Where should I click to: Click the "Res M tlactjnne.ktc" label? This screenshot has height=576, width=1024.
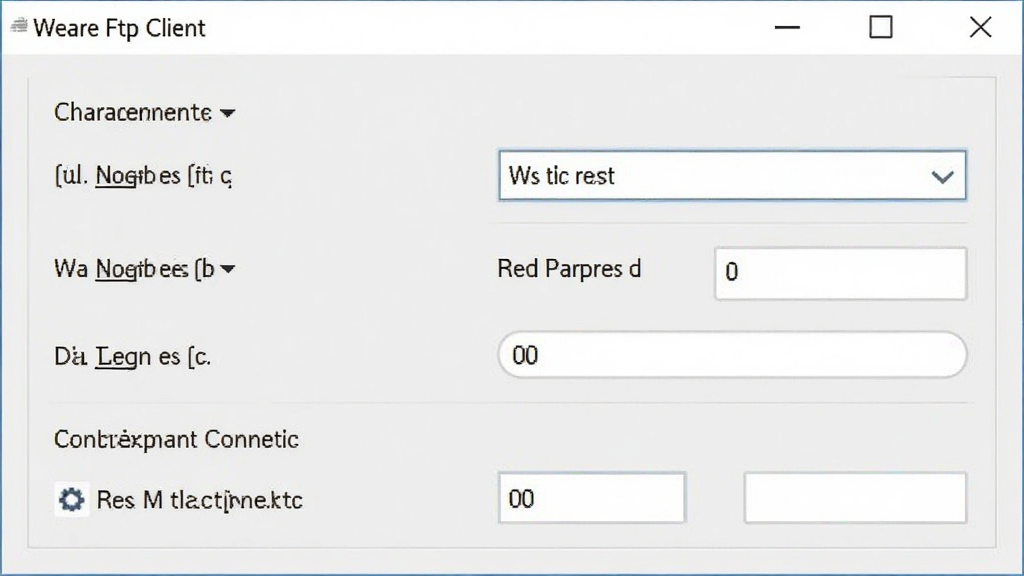199,500
